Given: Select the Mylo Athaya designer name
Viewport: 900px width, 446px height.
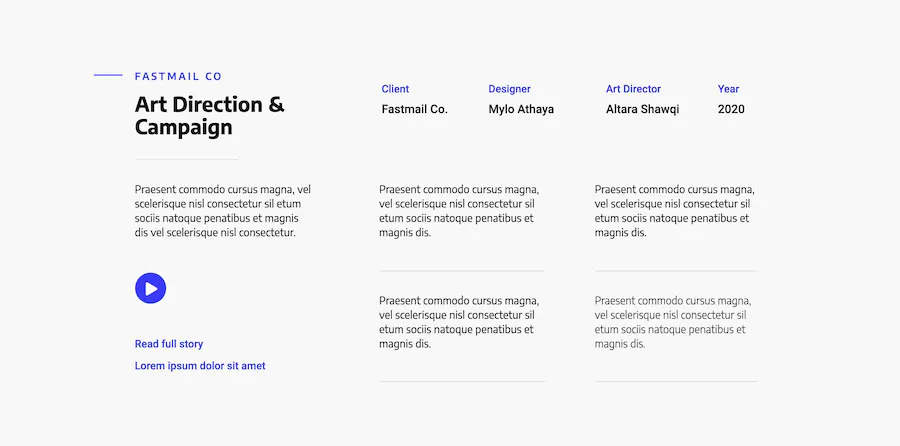Looking at the screenshot, I should (x=521, y=109).
